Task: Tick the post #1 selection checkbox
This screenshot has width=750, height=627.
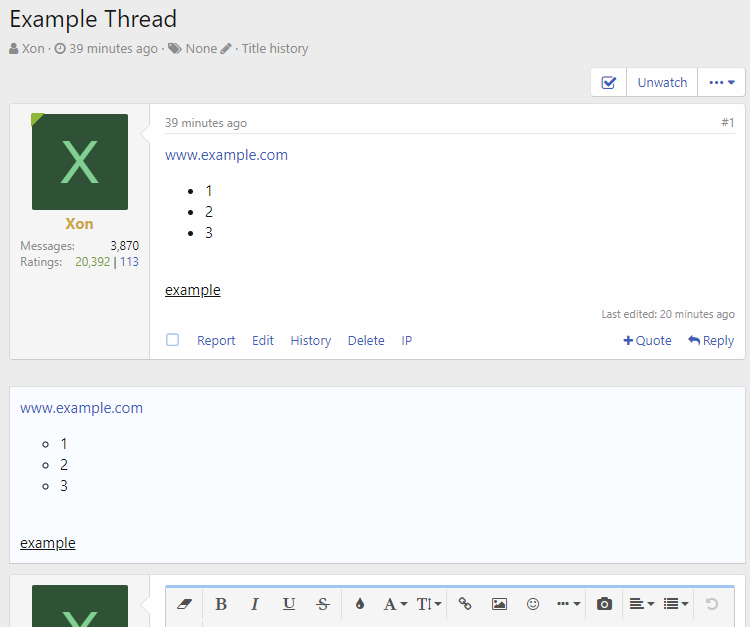Action: click(x=172, y=340)
